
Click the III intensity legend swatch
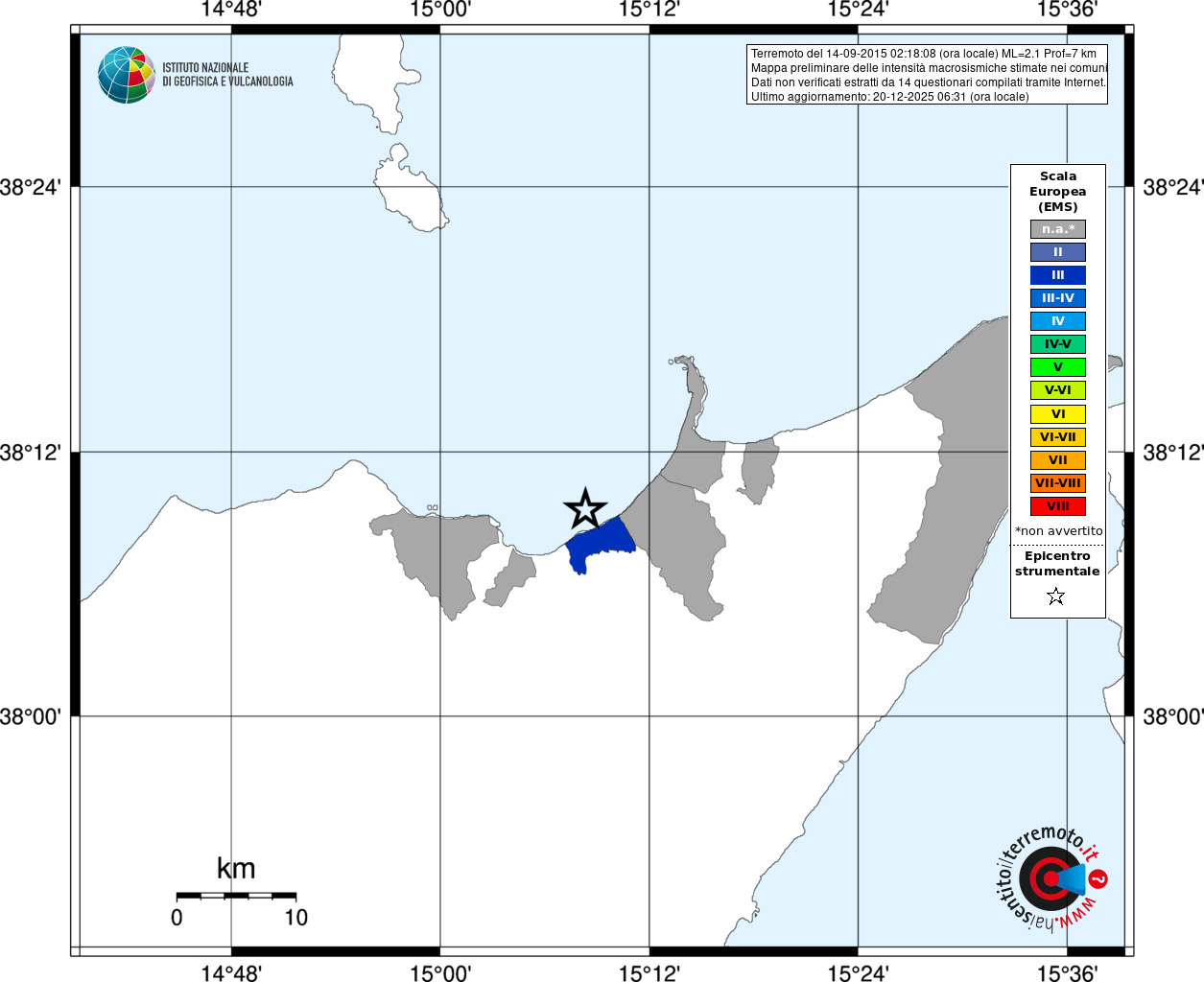(x=1058, y=275)
